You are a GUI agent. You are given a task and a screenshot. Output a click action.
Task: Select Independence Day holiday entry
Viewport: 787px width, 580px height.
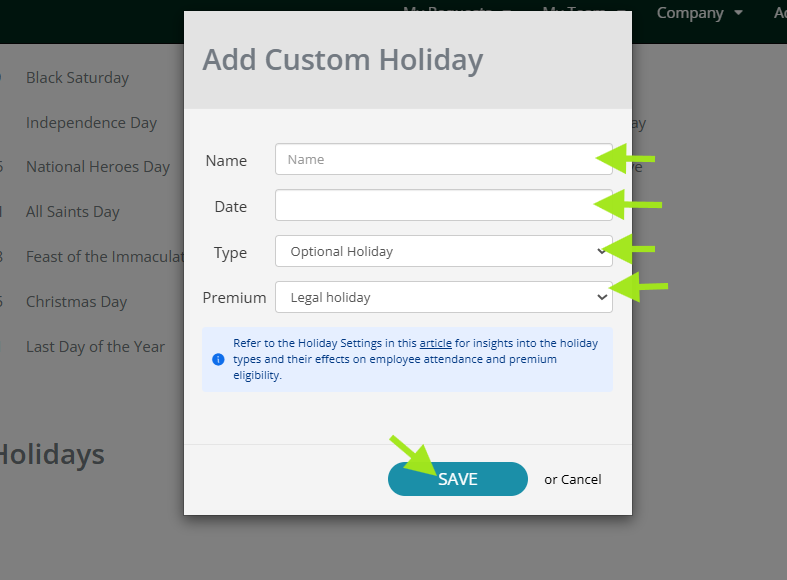click(x=91, y=123)
